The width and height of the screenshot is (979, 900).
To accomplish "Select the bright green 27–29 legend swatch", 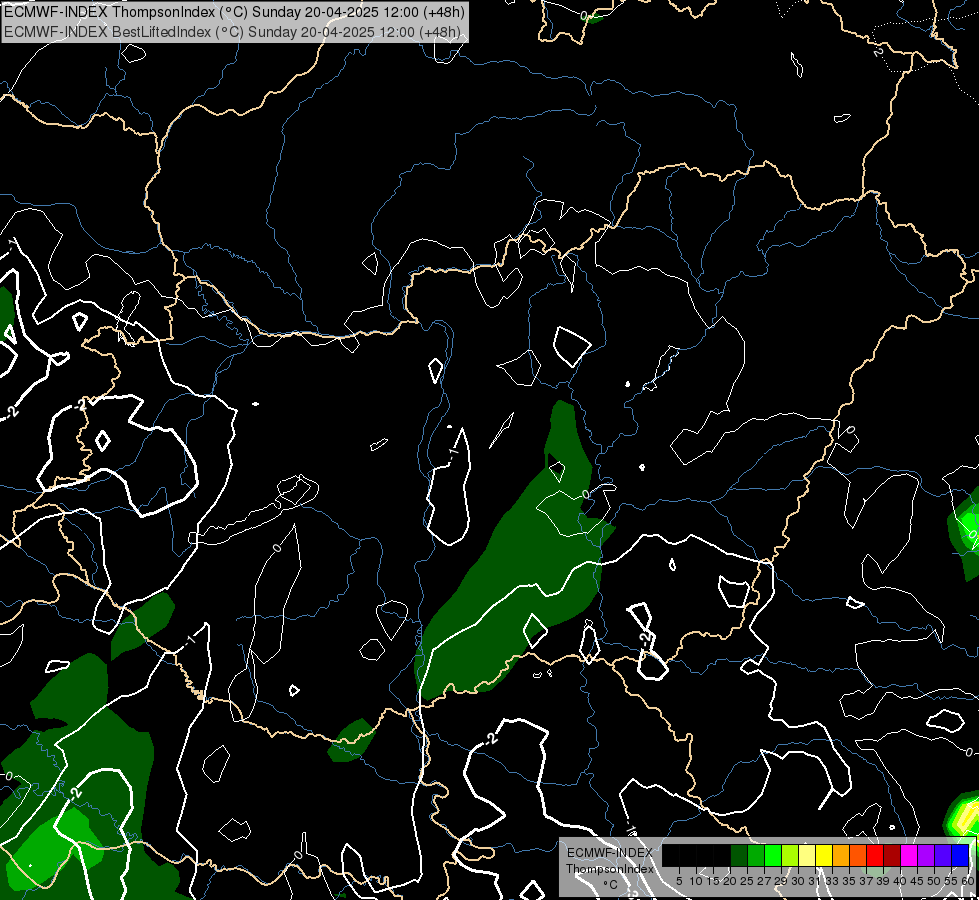I will [x=773, y=855].
